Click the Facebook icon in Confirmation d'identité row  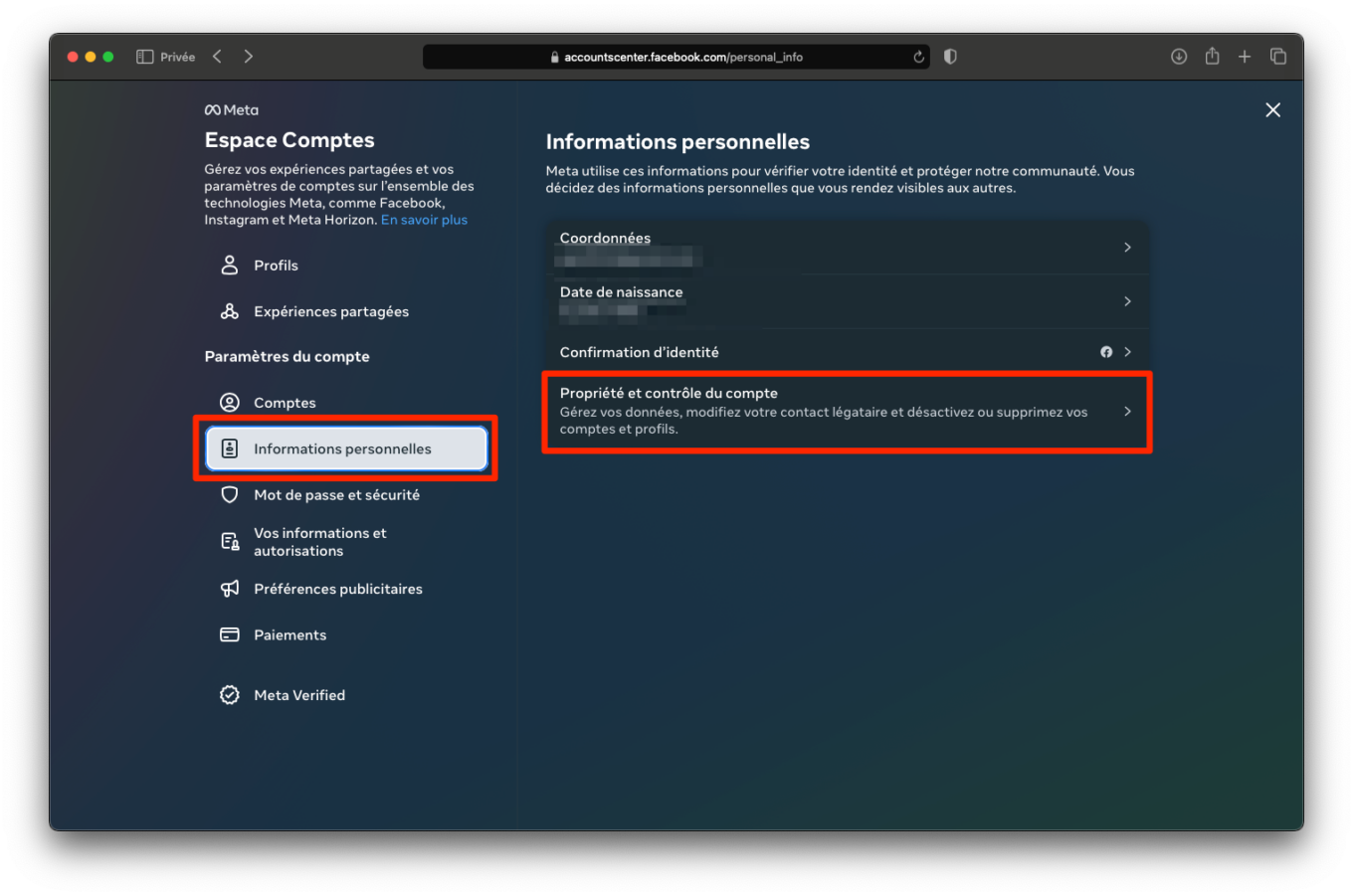pos(1106,352)
